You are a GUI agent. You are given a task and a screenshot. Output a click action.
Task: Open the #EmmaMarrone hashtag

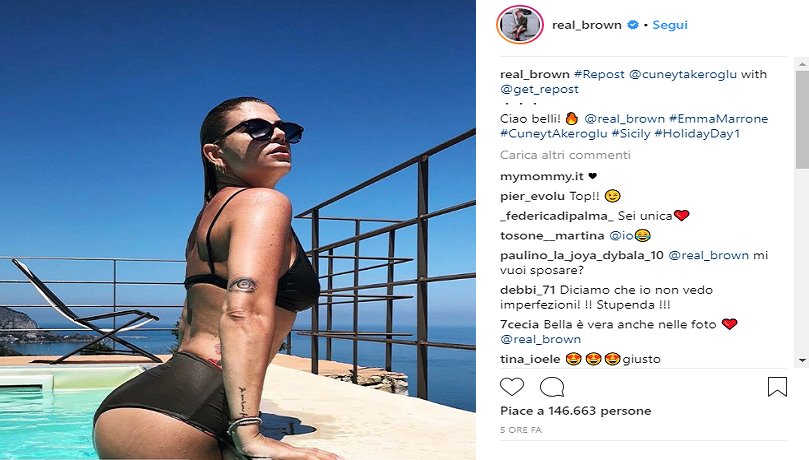(x=718, y=119)
